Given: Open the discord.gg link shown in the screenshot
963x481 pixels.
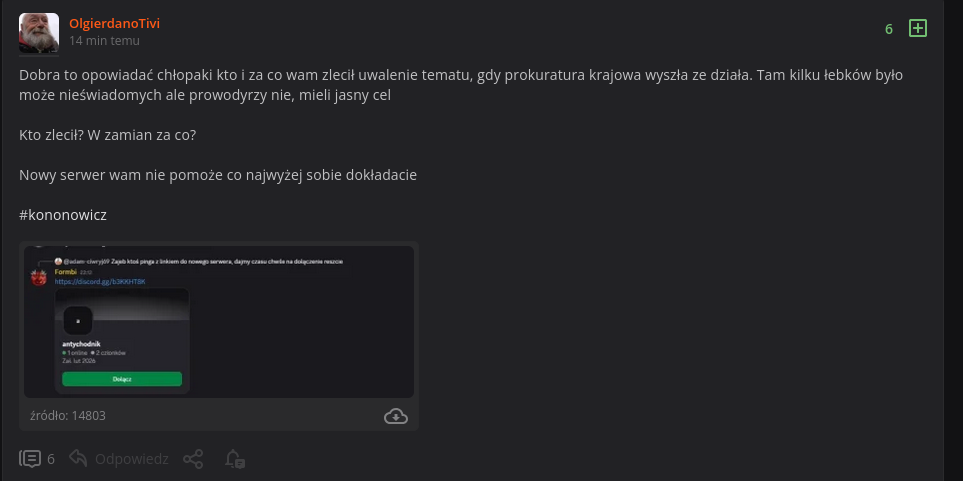Looking at the screenshot, I should 100,281.
